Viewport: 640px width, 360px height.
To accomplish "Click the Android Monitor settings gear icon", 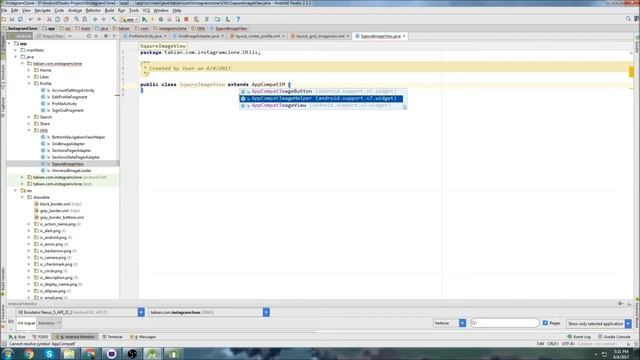I will 620,303.
